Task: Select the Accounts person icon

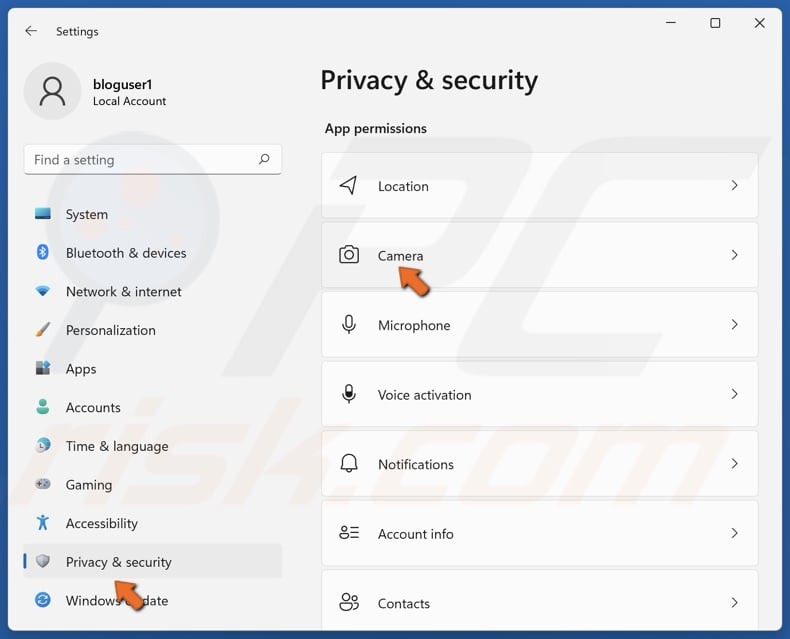Action: coord(43,407)
